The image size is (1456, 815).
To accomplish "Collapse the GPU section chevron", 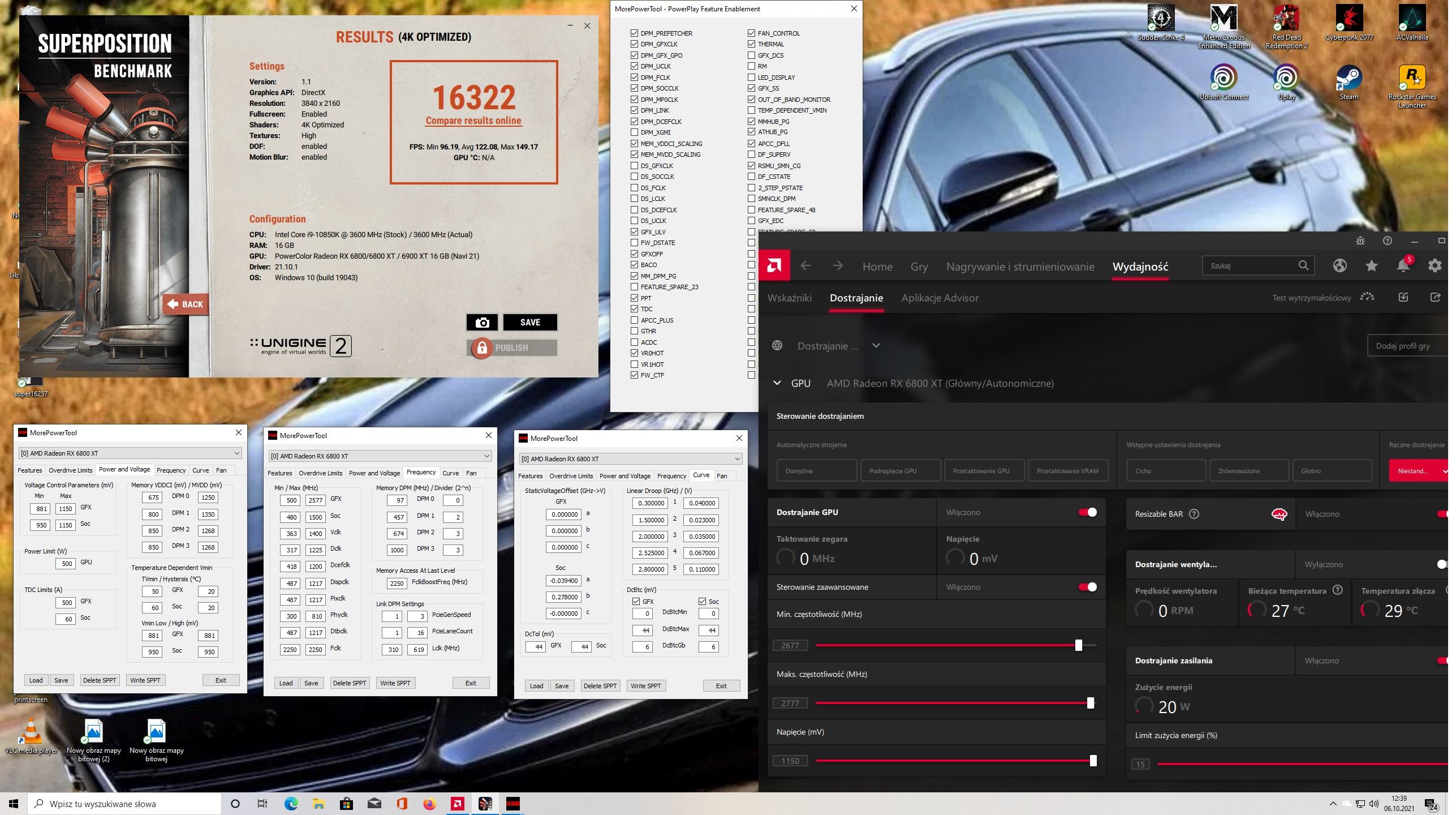I will [x=777, y=383].
